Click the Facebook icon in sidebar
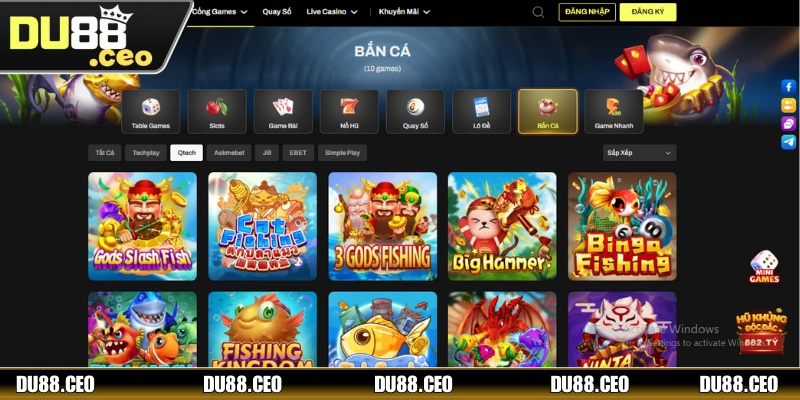Screen dimensions: 800x400 [x=788, y=86]
